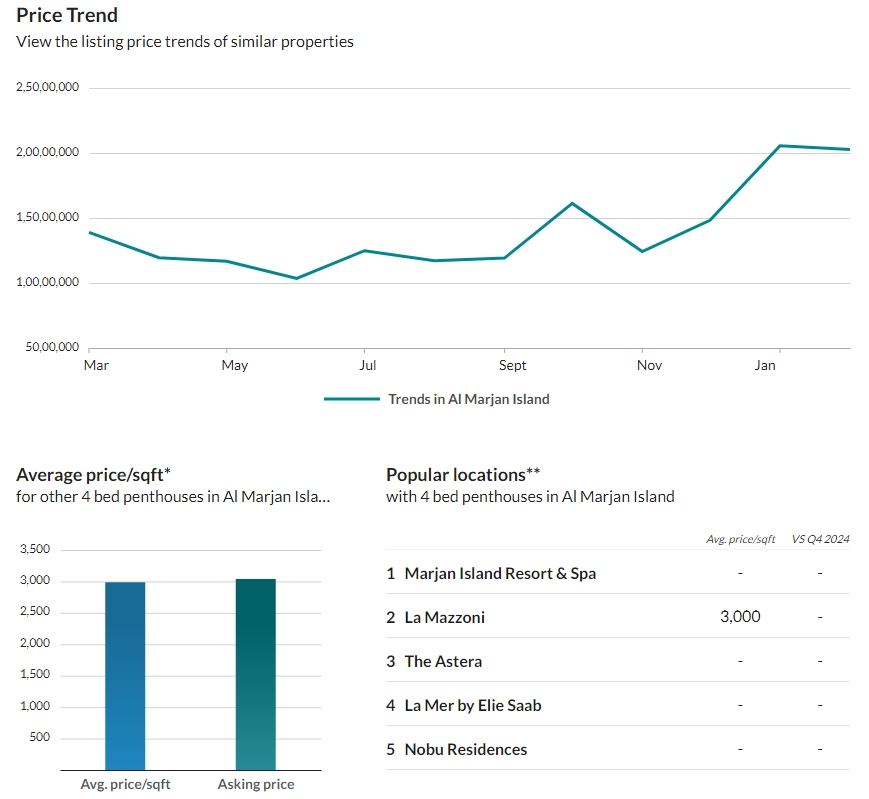Select the Sept label on the x-axis

(512, 365)
